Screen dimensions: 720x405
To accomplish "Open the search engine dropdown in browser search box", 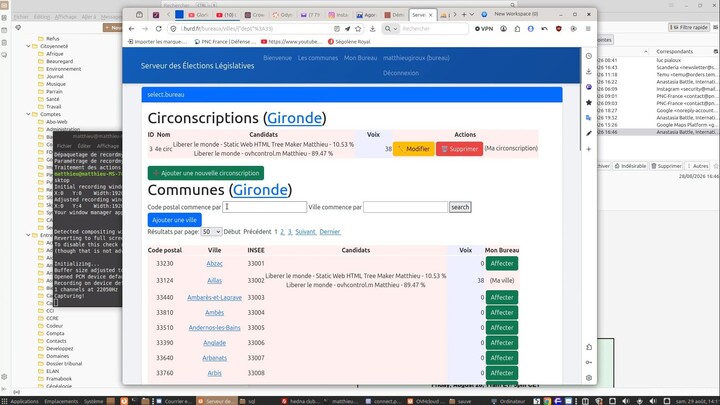I will click(x=391, y=28).
